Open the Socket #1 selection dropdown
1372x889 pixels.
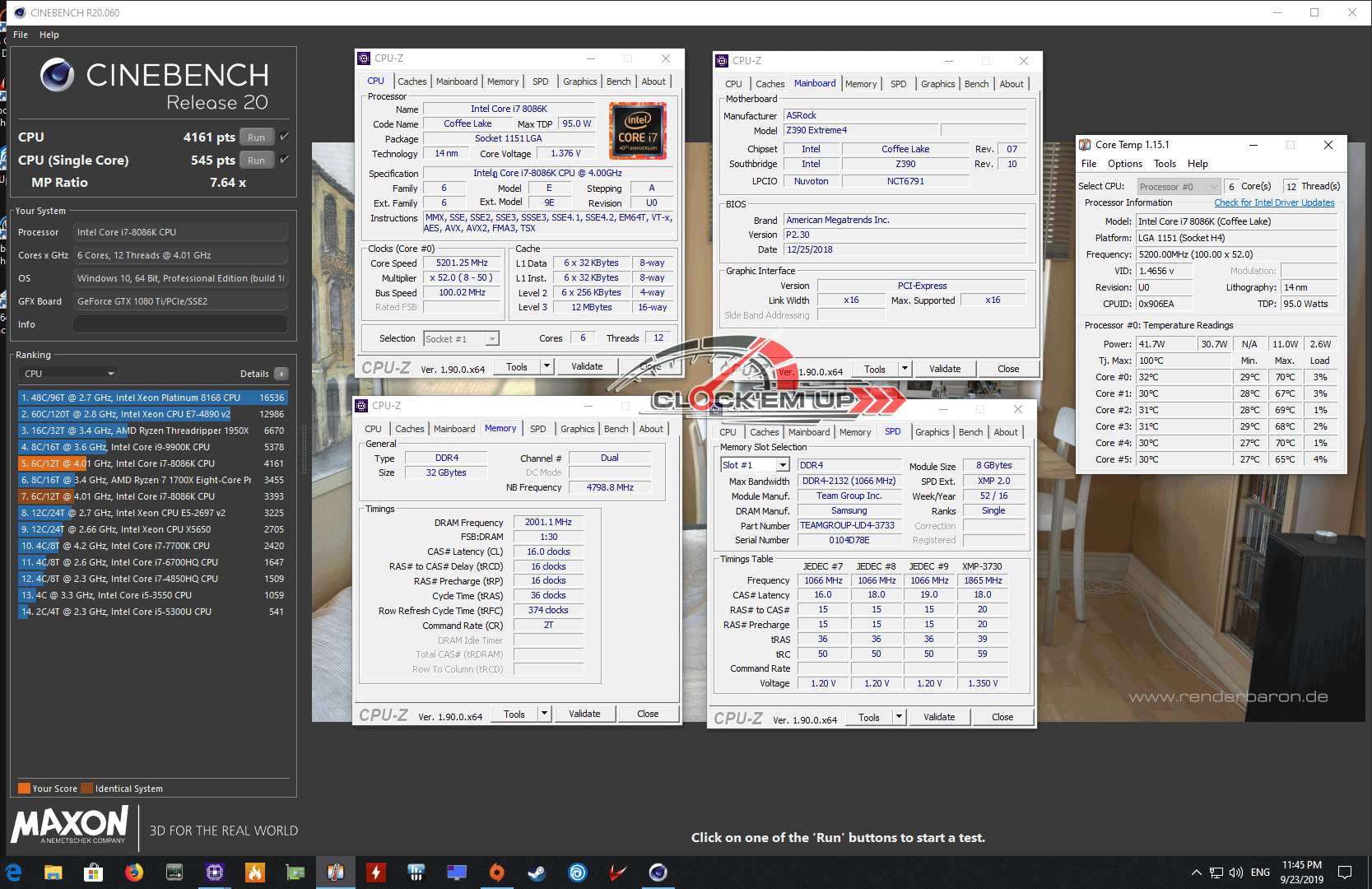[x=461, y=339]
